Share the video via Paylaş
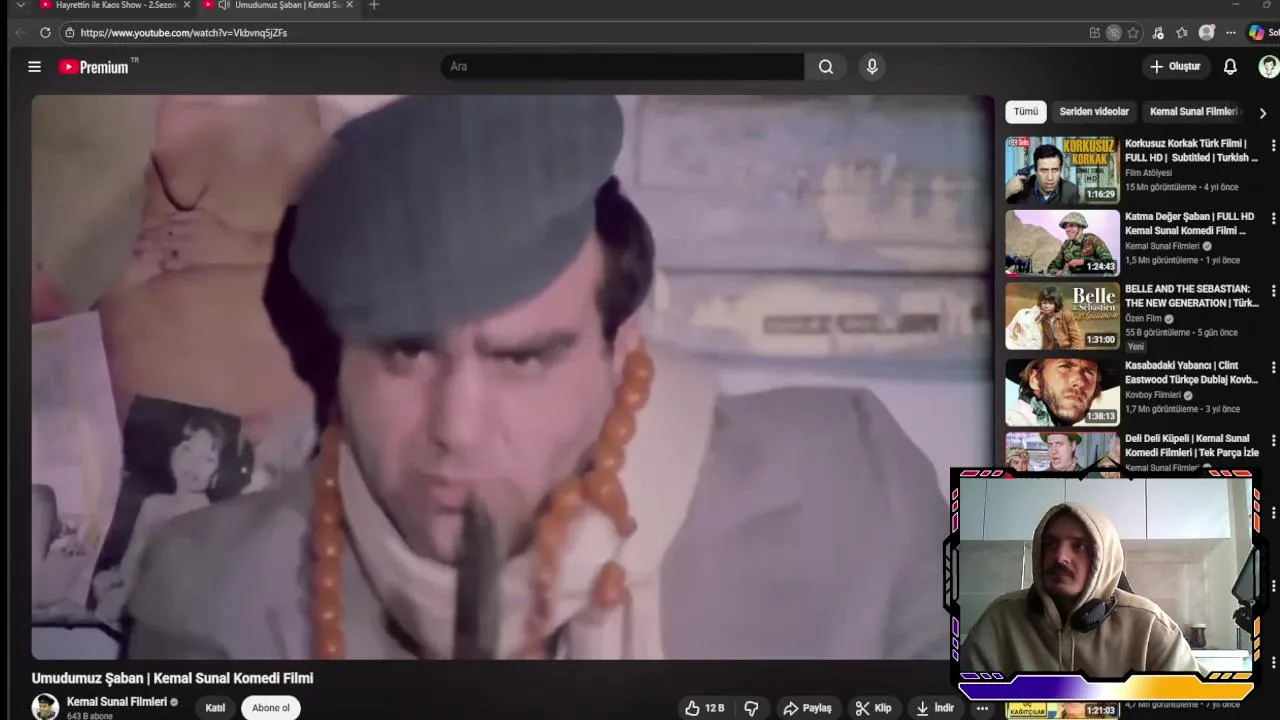Viewport: 1280px width, 720px height. pos(808,708)
